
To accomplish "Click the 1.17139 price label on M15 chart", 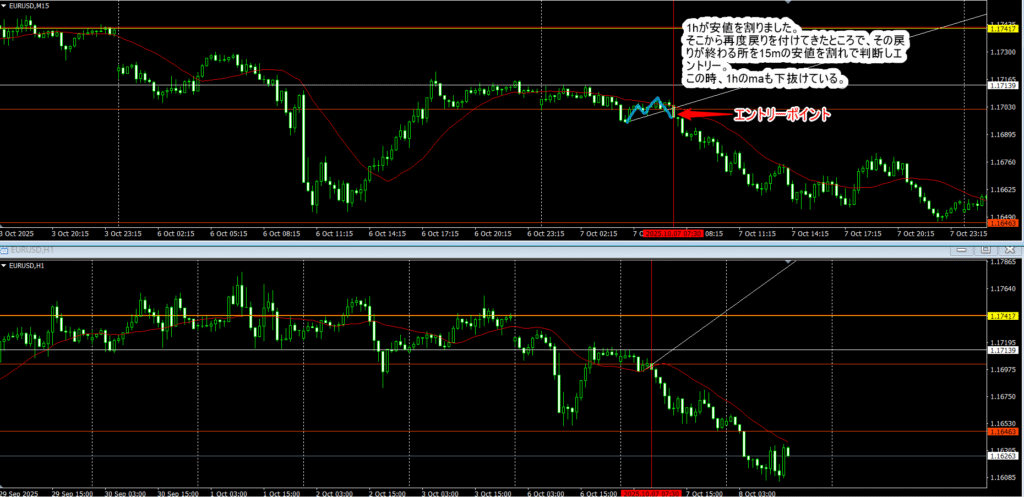I will [1004, 86].
